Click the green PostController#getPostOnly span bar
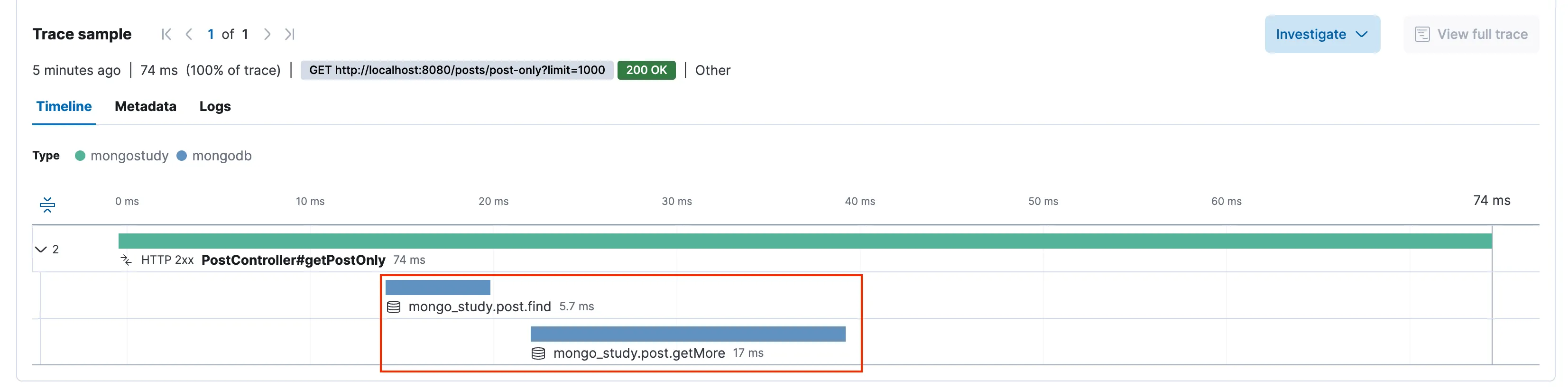1568x390 pixels. pos(805,241)
